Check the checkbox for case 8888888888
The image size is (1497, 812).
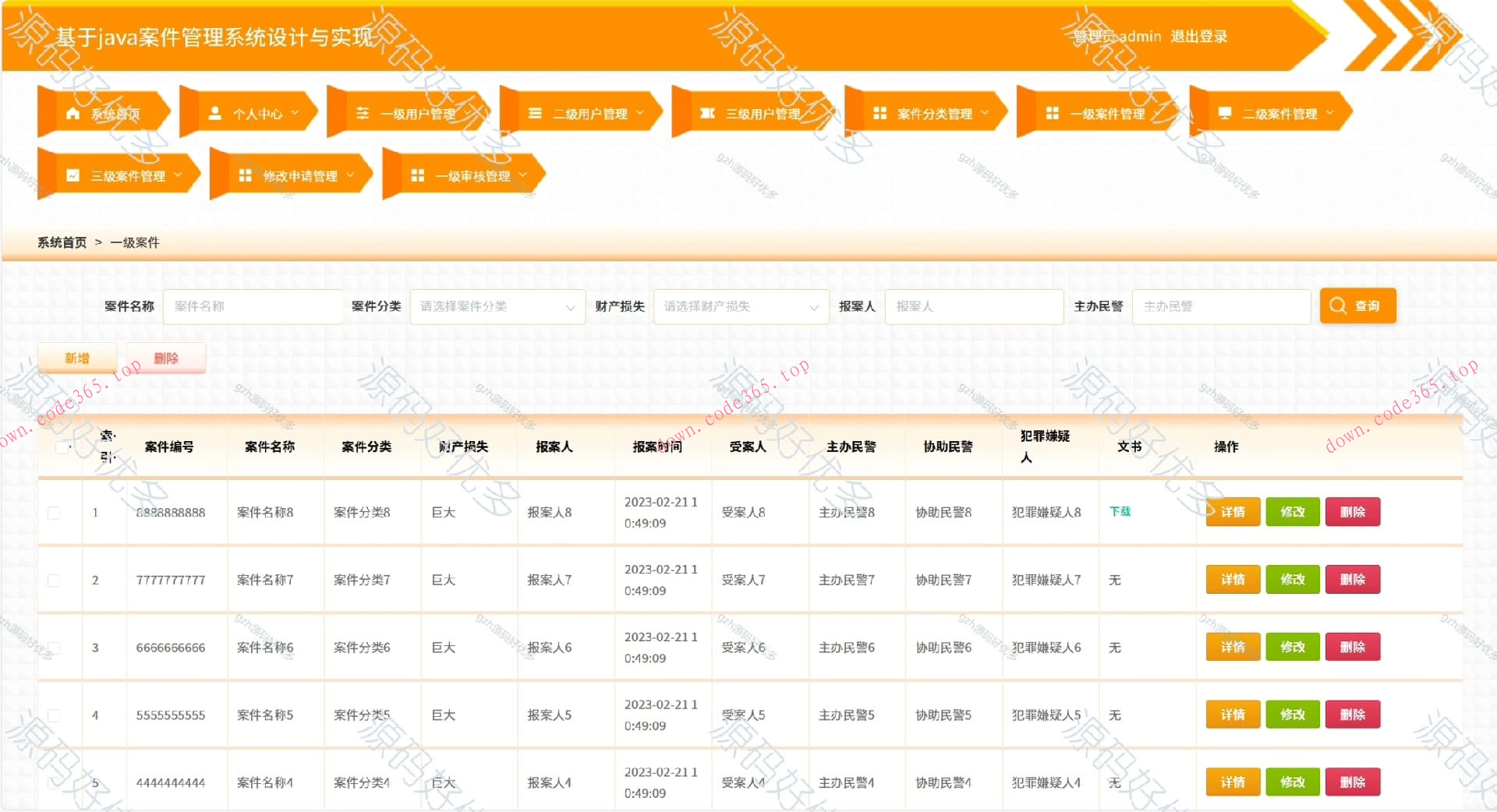coord(54,512)
